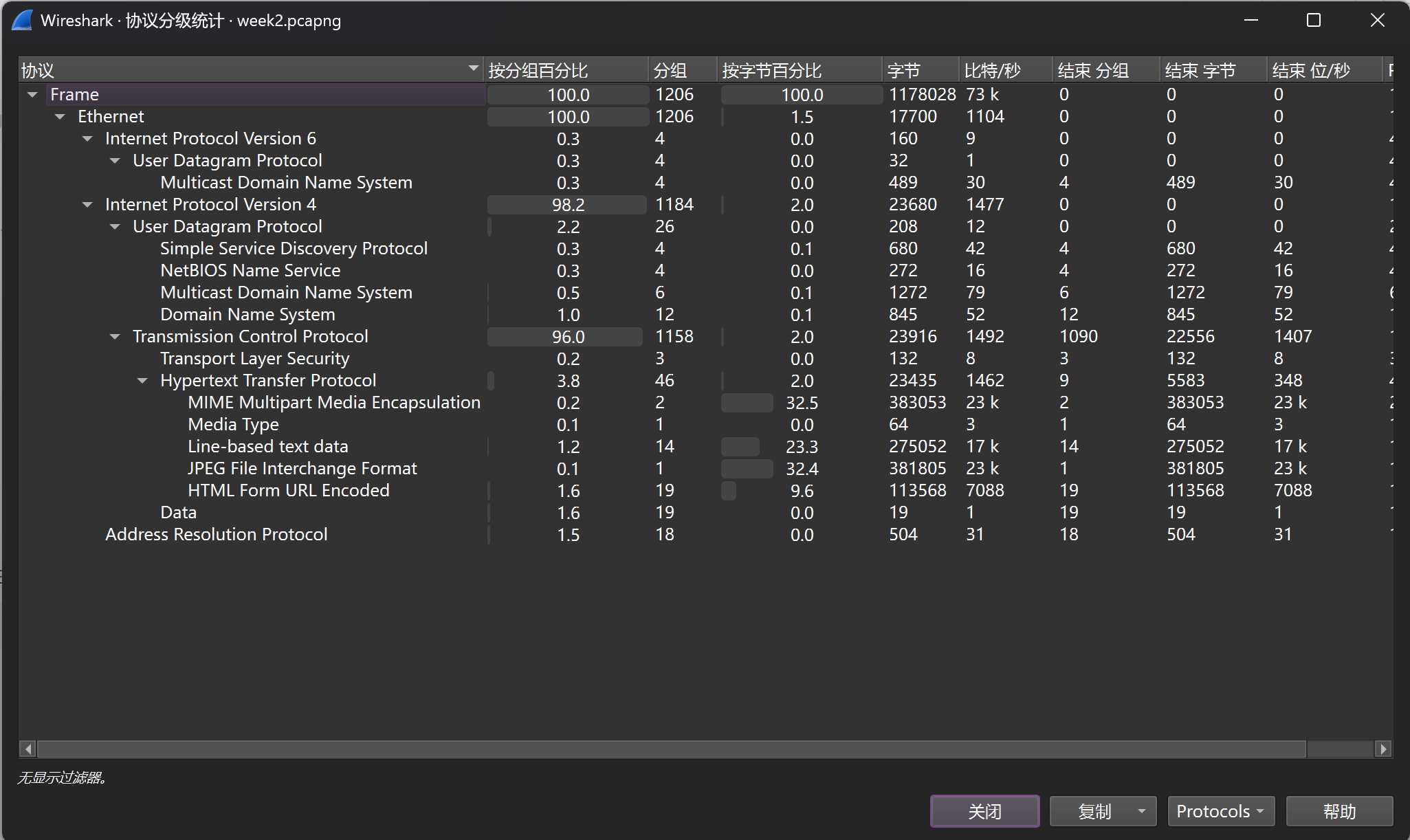
Task: Collapse Hypertext Transfer Protocol node
Action: 142,381
